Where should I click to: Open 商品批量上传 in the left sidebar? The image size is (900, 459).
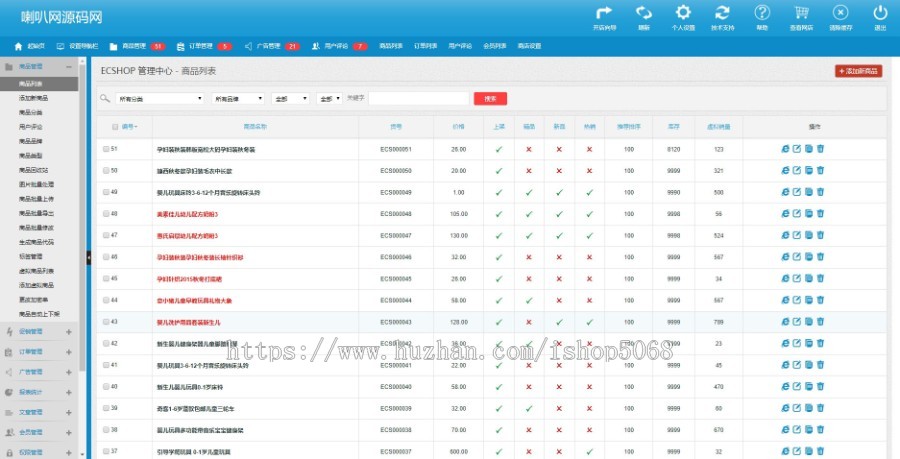pyautogui.click(x=36, y=199)
